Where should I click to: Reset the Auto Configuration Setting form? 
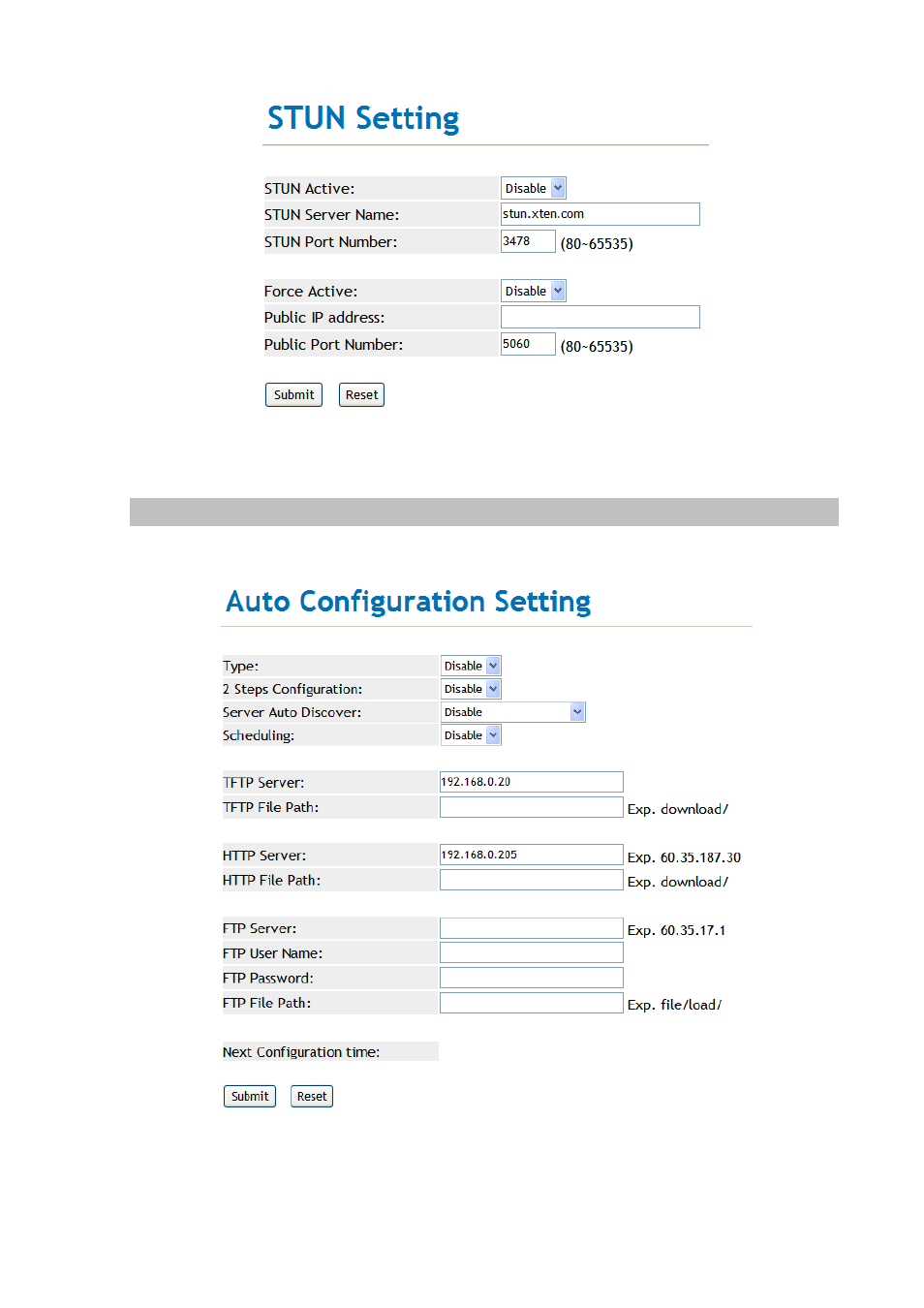click(x=312, y=1097)
